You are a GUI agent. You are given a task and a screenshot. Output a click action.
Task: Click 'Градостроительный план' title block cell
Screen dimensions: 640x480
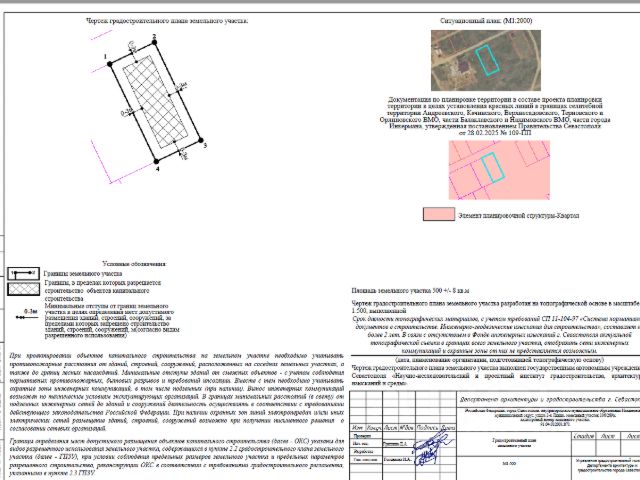click(x=513, y=443)
